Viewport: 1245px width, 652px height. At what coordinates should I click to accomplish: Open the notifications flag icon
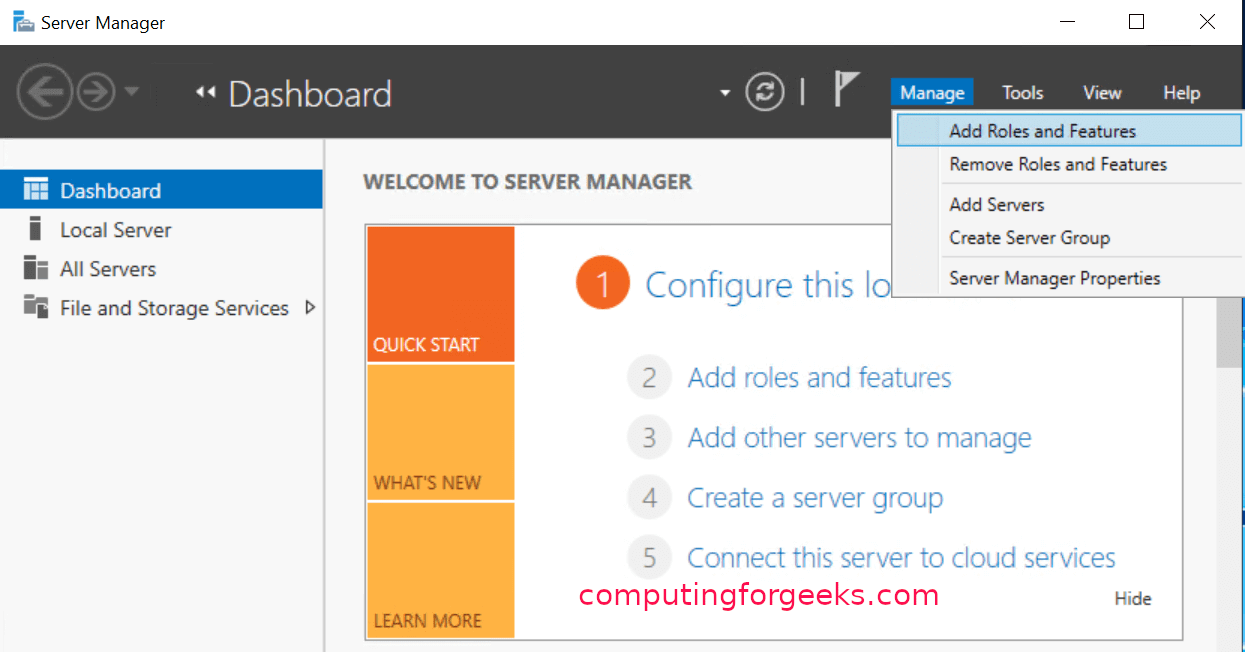[x=846, y=90]
